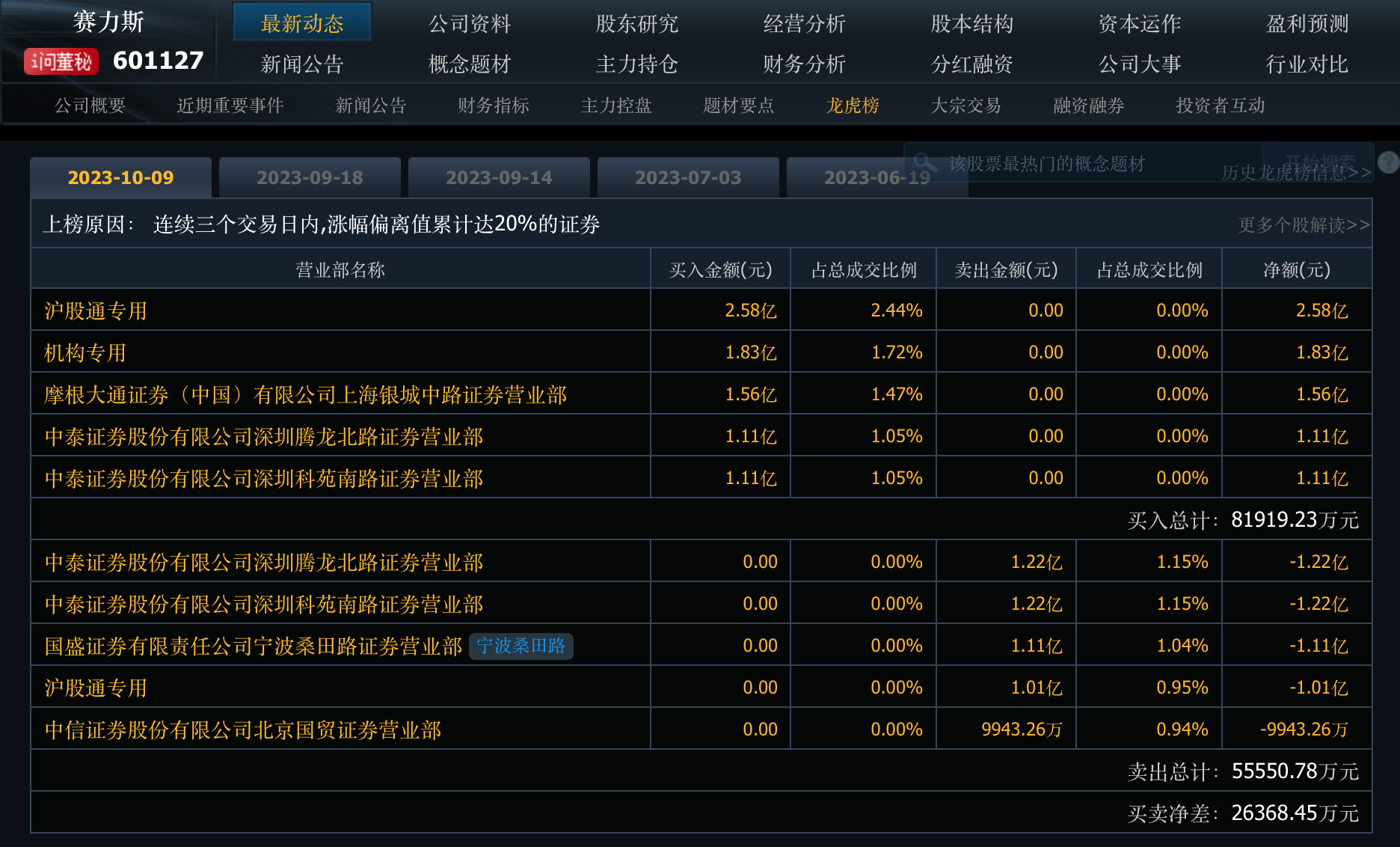1400x847 pixels.
Task: Click 沪股通专用 in the 1.01亿 sell row
Action: click(x=96, y=688)
